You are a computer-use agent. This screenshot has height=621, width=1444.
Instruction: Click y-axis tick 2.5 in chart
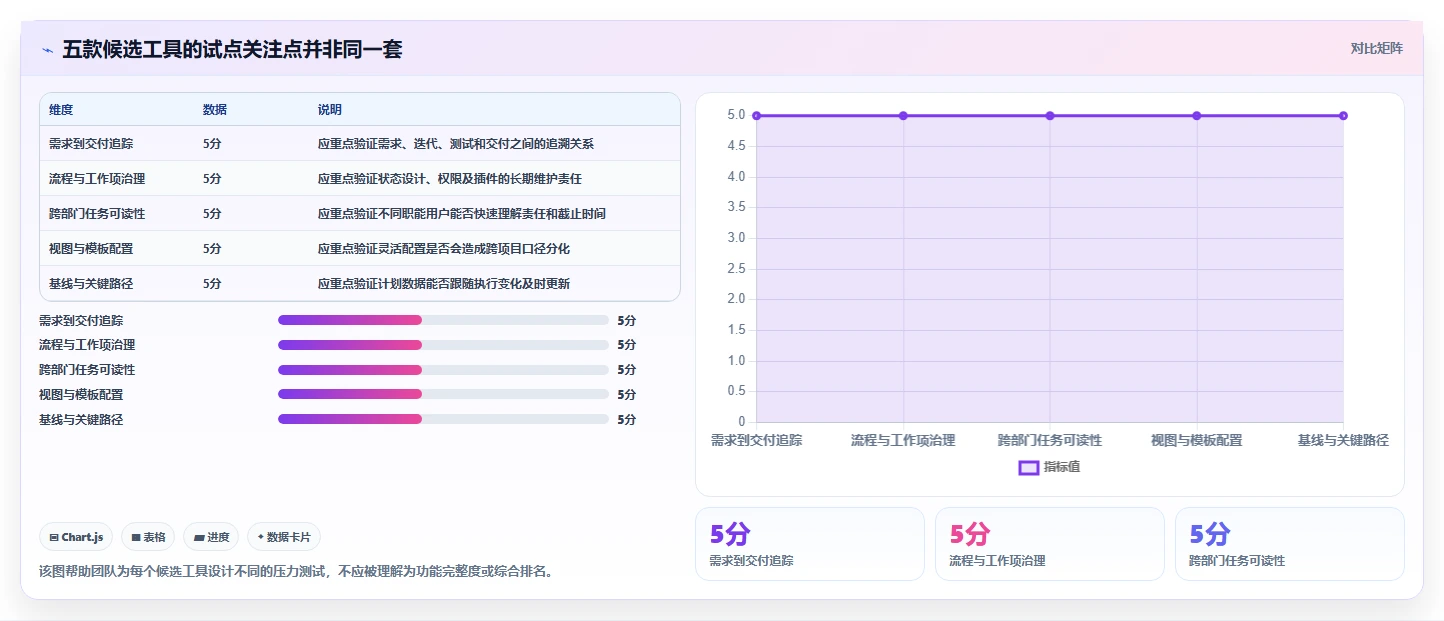(x=736, y=268)
